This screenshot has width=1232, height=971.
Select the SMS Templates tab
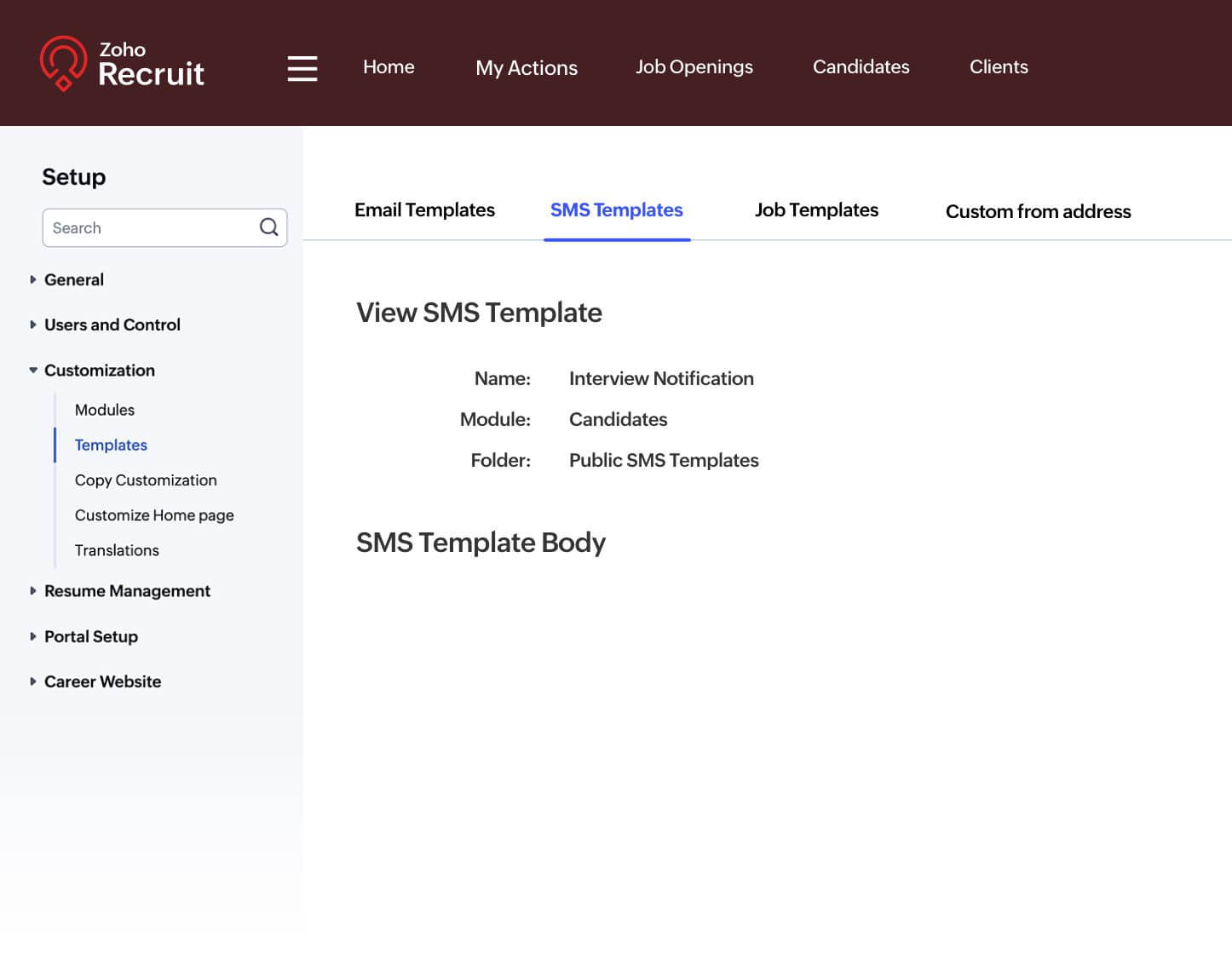pyautogui.click(x=617, y=210)
